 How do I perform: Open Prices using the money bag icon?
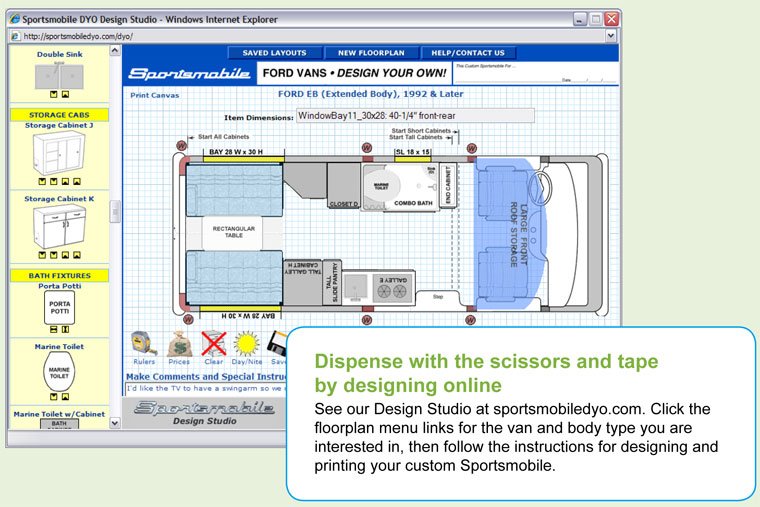tap(180, 343)
